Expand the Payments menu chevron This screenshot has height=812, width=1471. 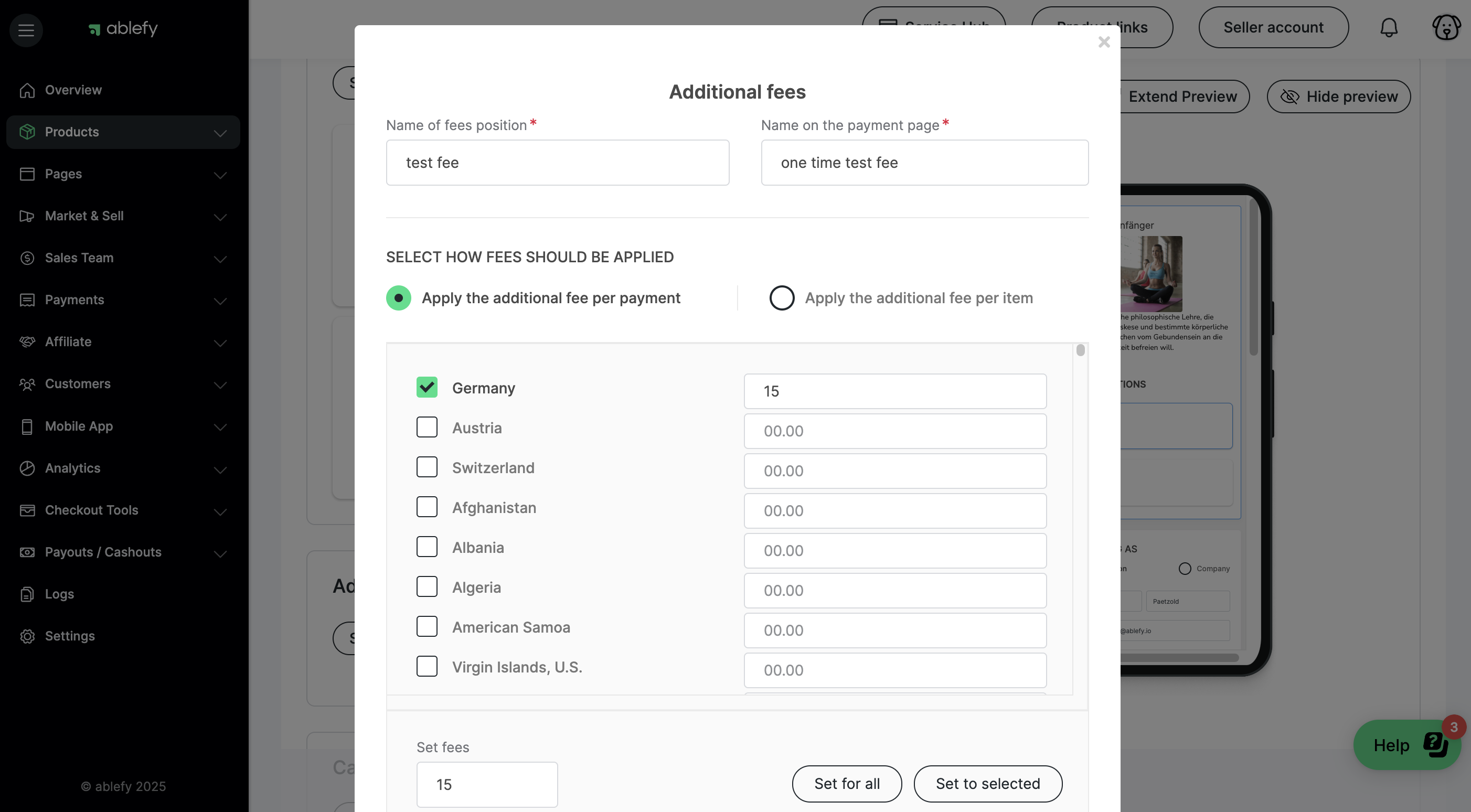coord(220,302)
